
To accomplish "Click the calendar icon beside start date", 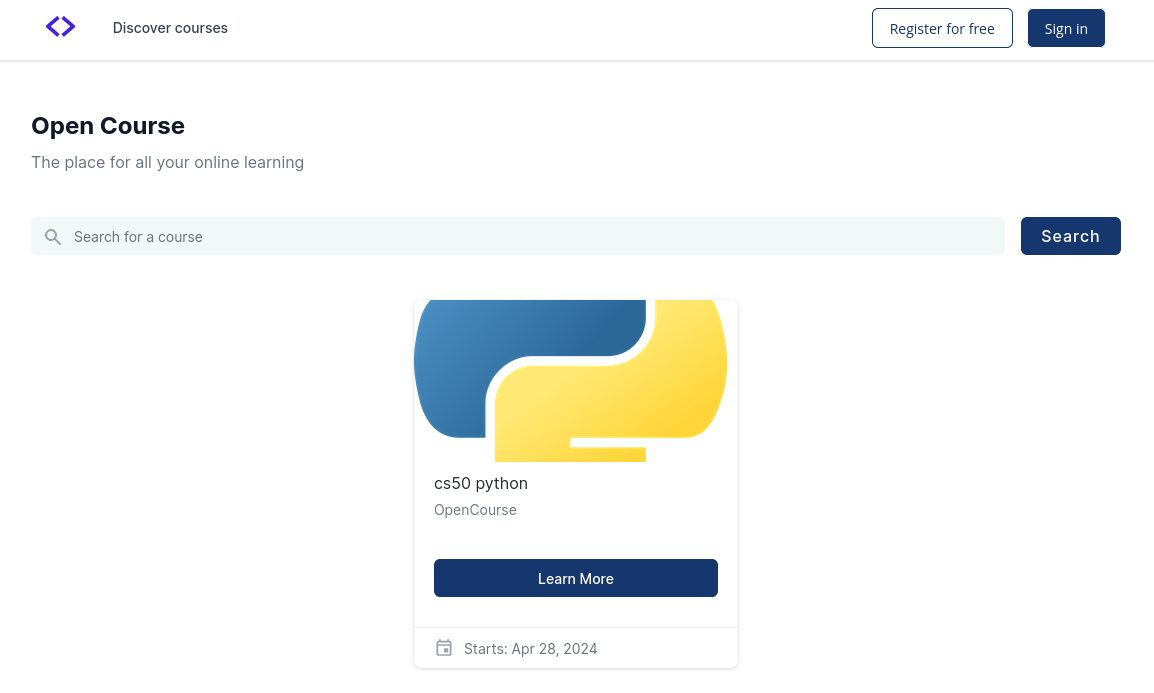I will coord(444,647).
